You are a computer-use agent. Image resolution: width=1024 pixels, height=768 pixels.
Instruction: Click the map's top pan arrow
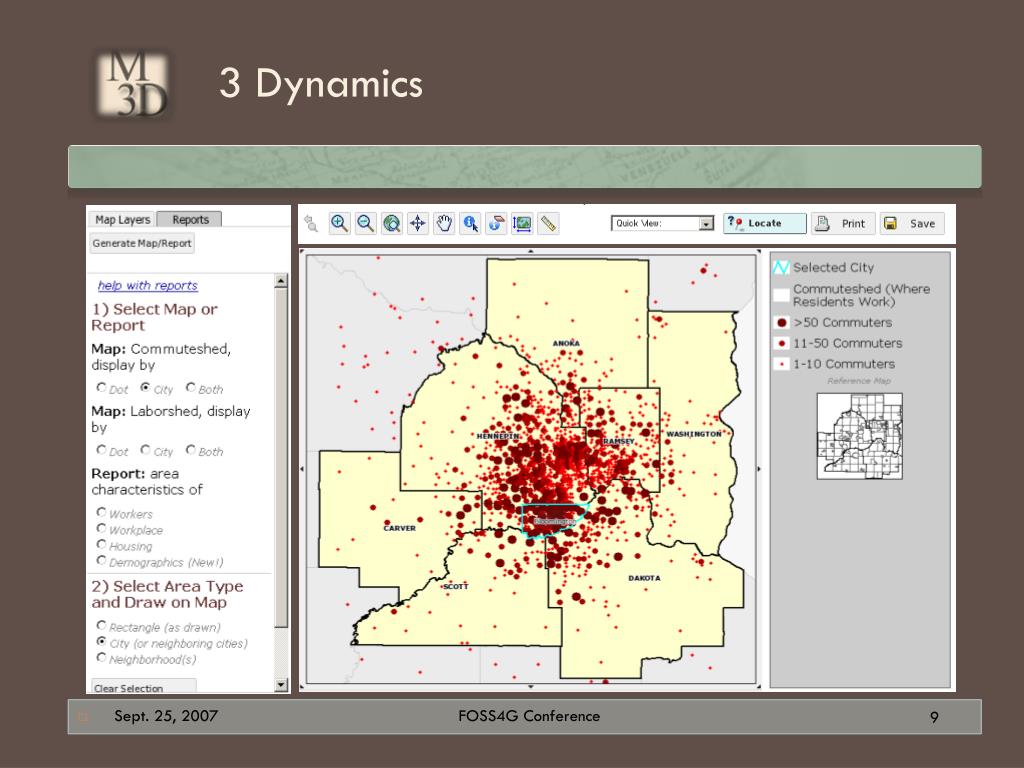tap(530, 251)
